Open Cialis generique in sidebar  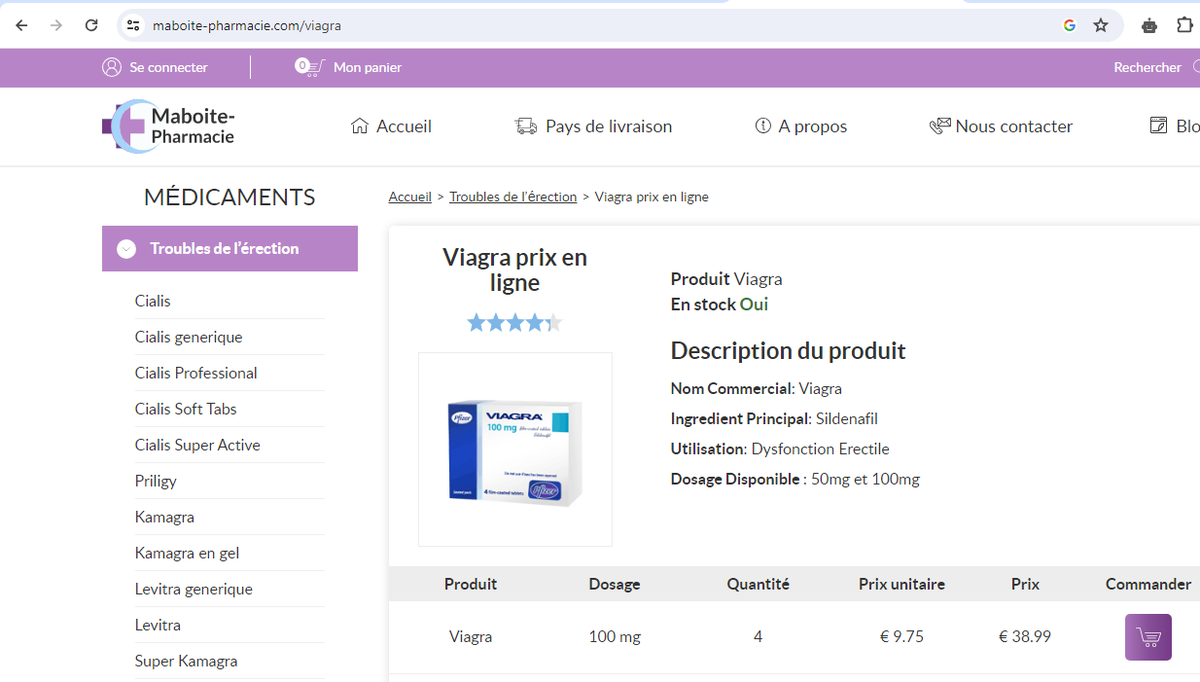[189, 337]
